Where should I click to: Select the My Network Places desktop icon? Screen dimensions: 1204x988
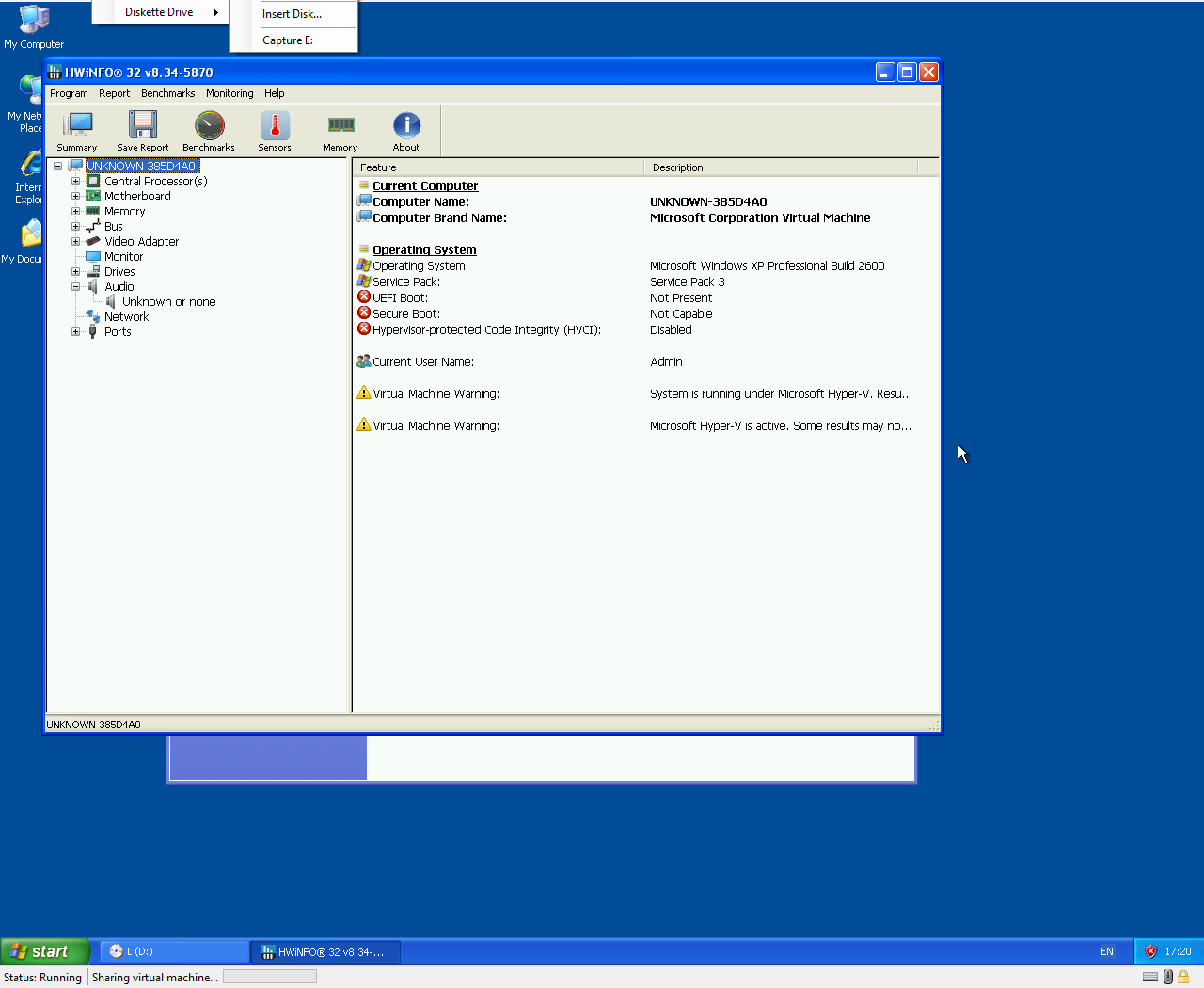[24, 104]
